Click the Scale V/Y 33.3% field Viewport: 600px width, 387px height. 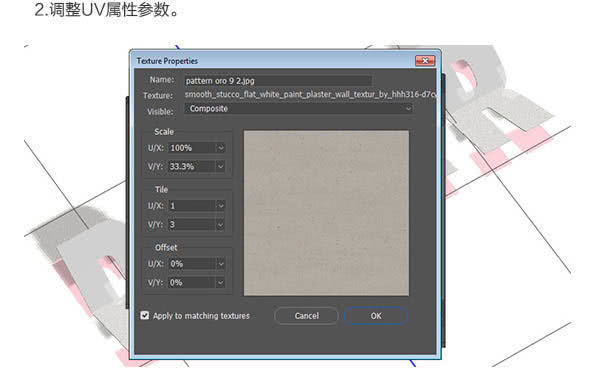click(192, 167)
